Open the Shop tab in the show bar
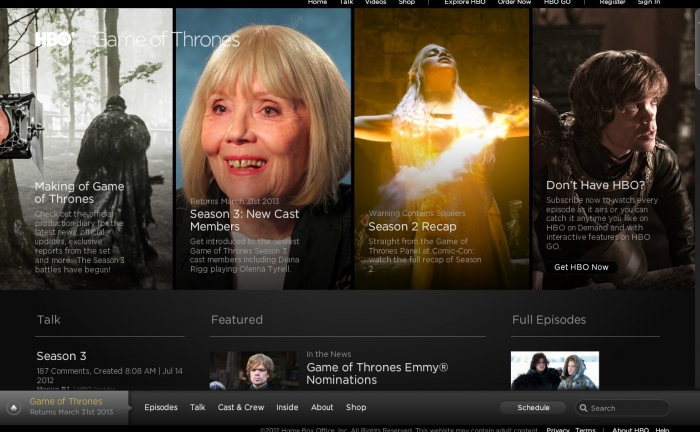The width and height of the screenshot is (700, 432). [356, 407]
